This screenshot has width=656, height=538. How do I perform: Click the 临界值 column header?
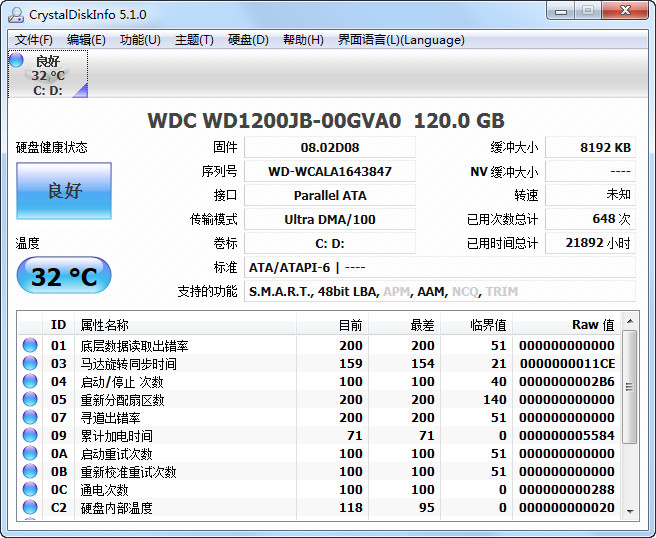point(477,325)
